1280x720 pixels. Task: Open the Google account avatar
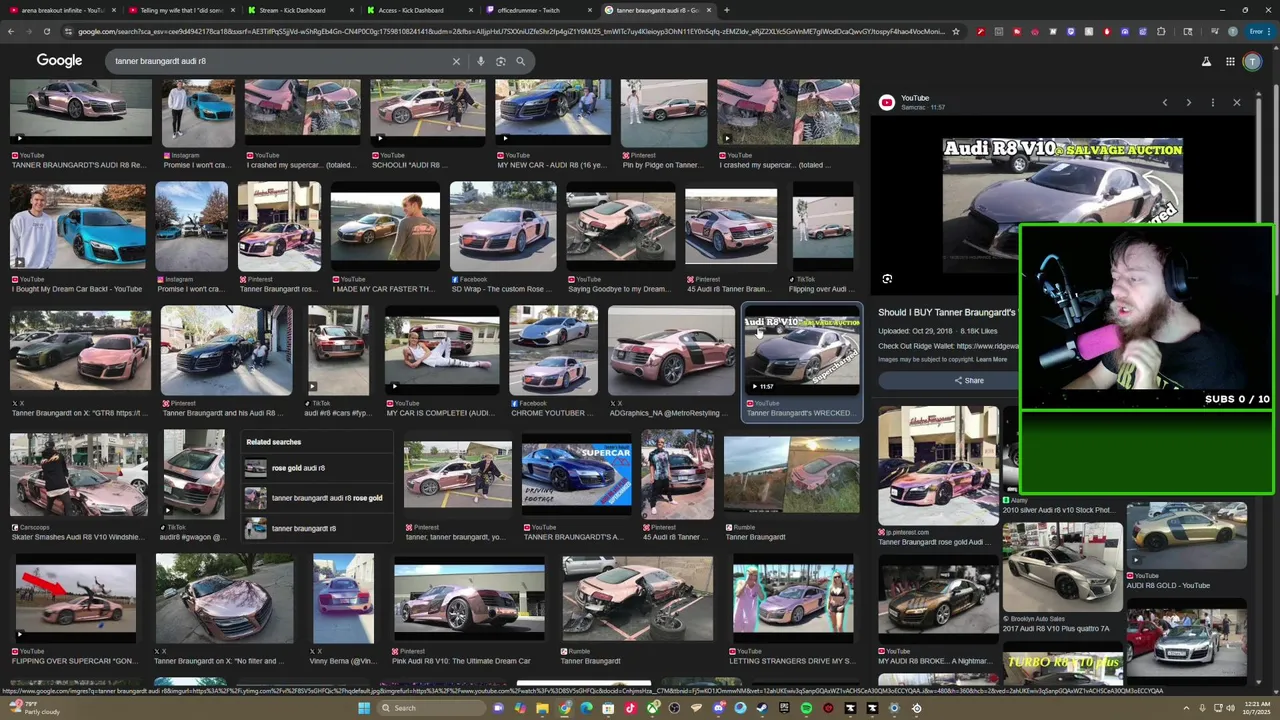(x=1252, y=61)
